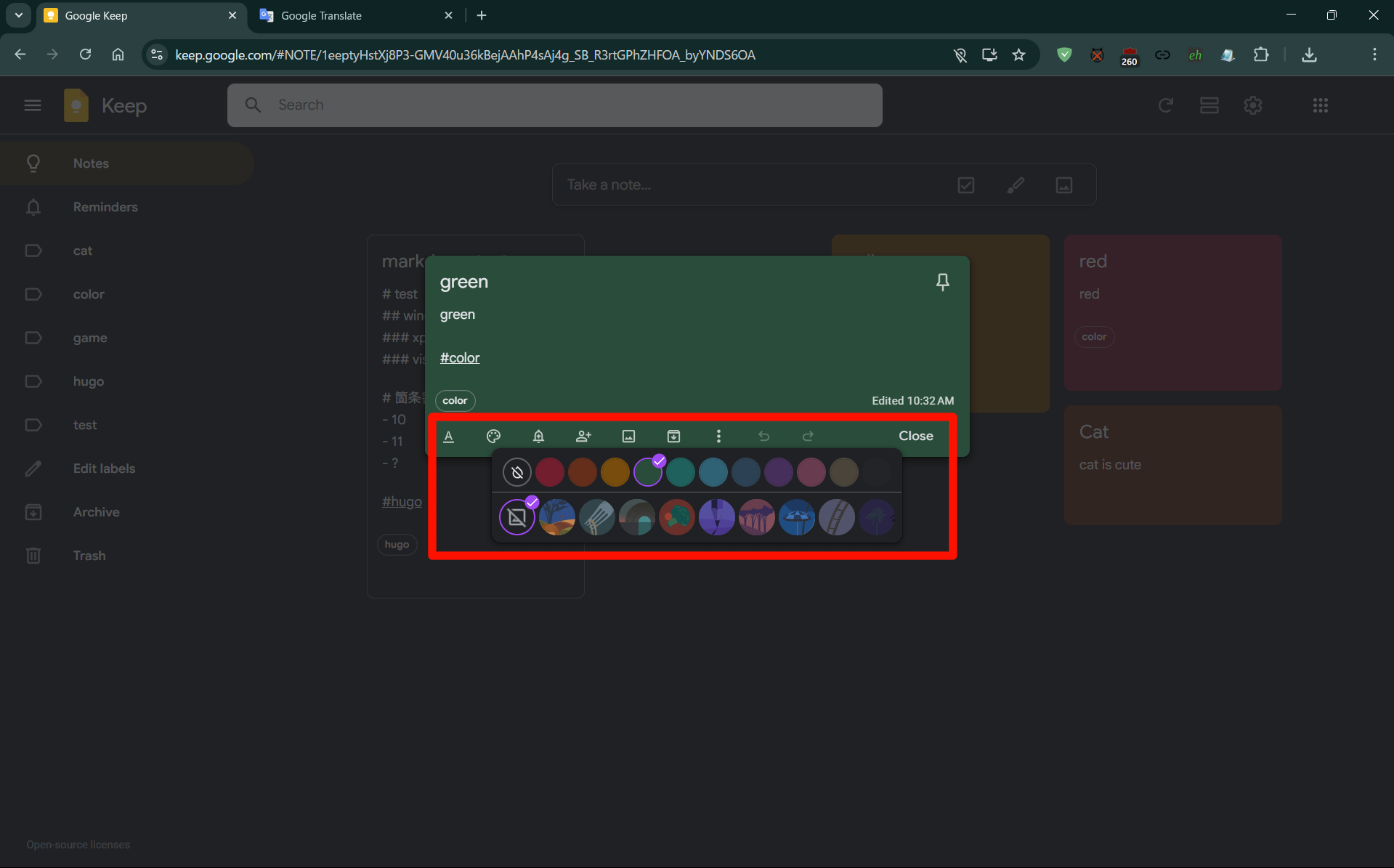Choose the orange-brown color swatch
1394x868 pixels.
583,472
